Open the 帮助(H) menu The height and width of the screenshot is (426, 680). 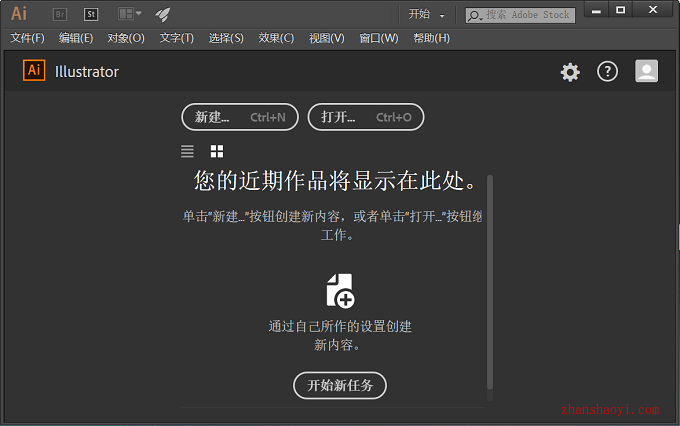click(431, 38)
